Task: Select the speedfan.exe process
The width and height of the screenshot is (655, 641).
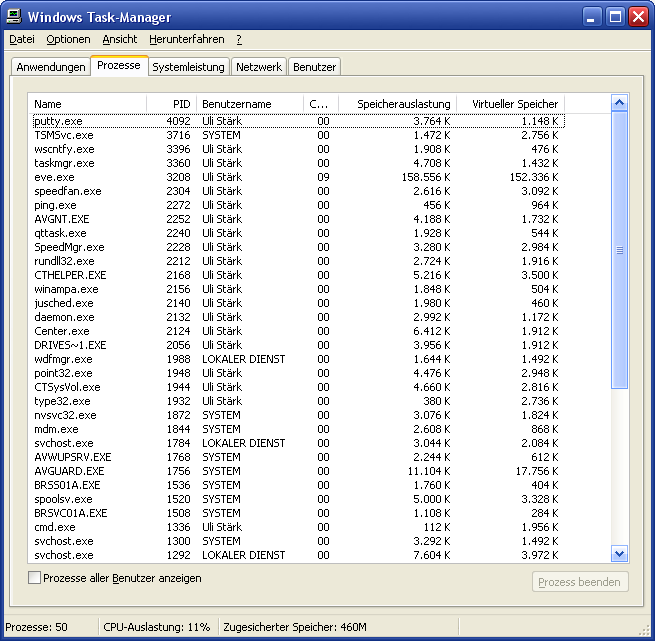Action: click(x=298, y=191)
